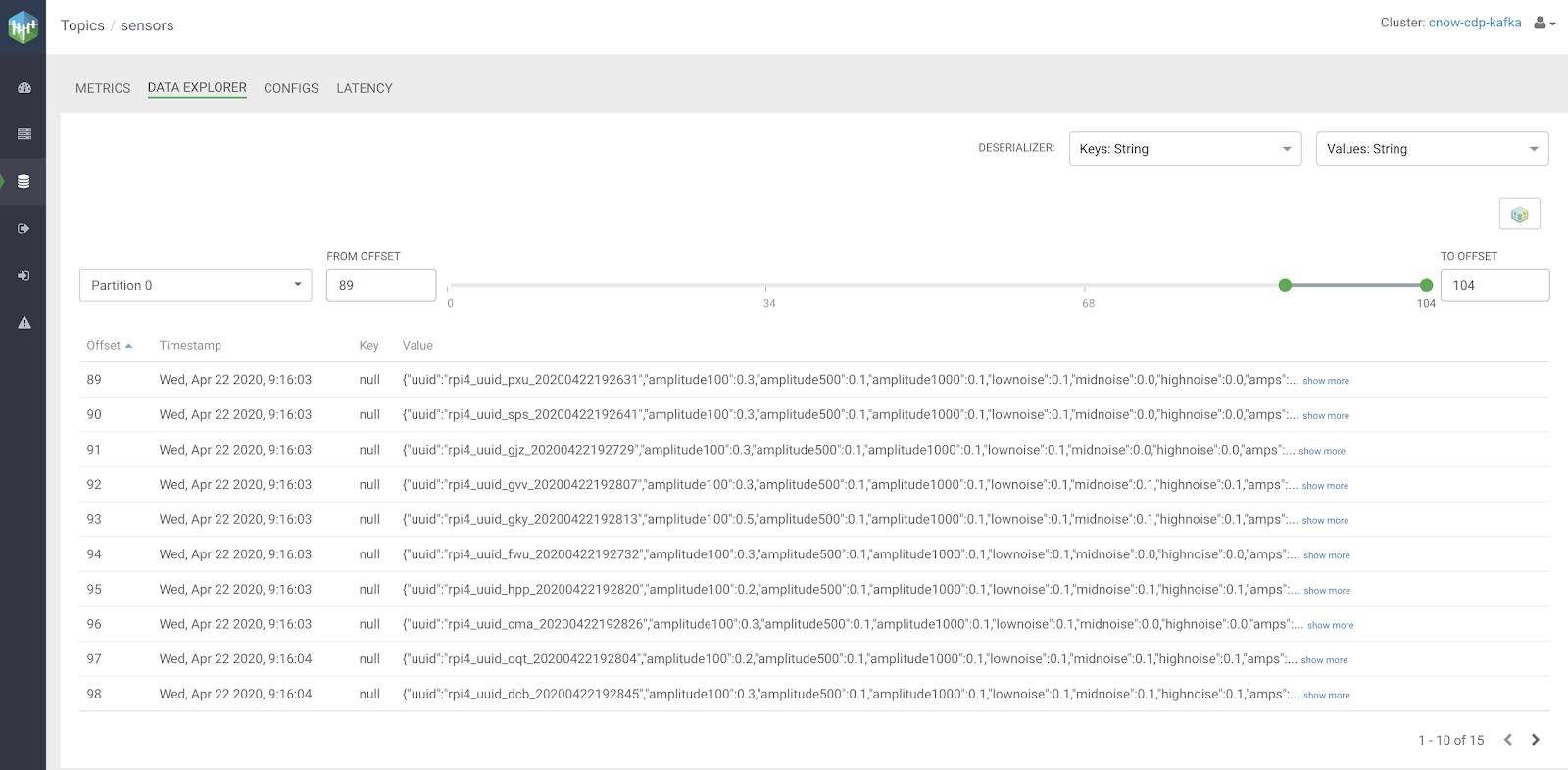Click show more for offset 94

click(x=1327, y=555)
